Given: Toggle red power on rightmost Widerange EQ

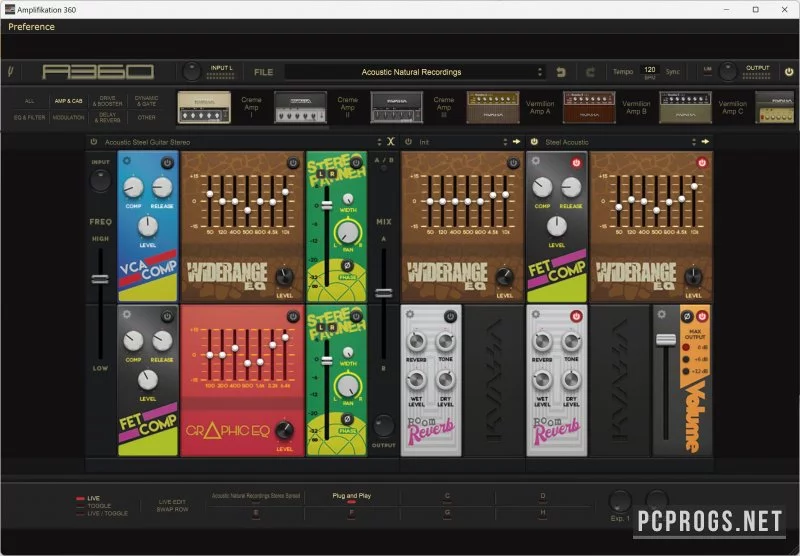Looking at the screenshot, I should 702,163.
